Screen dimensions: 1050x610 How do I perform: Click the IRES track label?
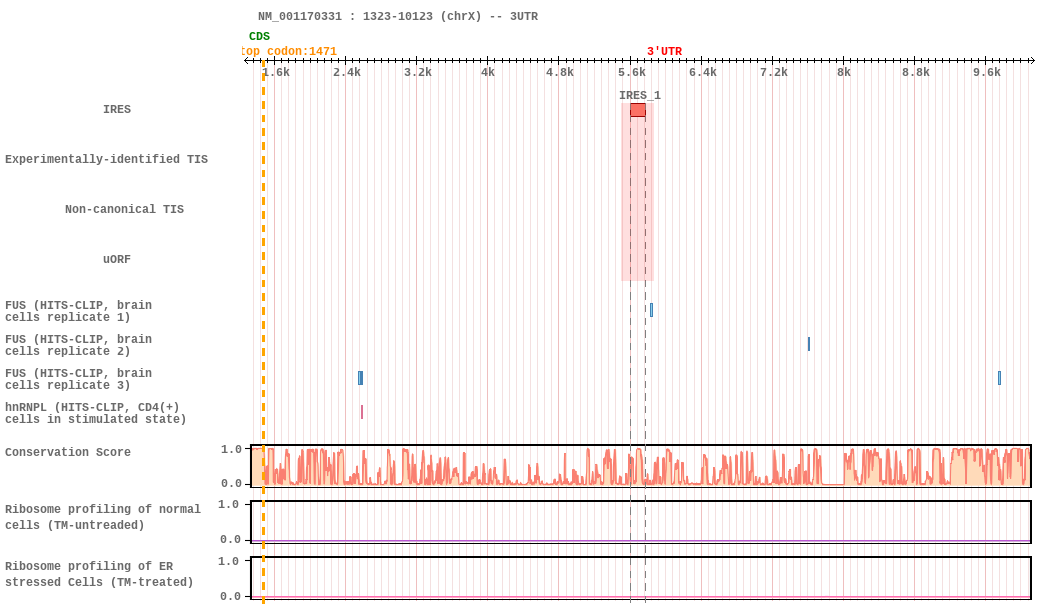[117, 109]
